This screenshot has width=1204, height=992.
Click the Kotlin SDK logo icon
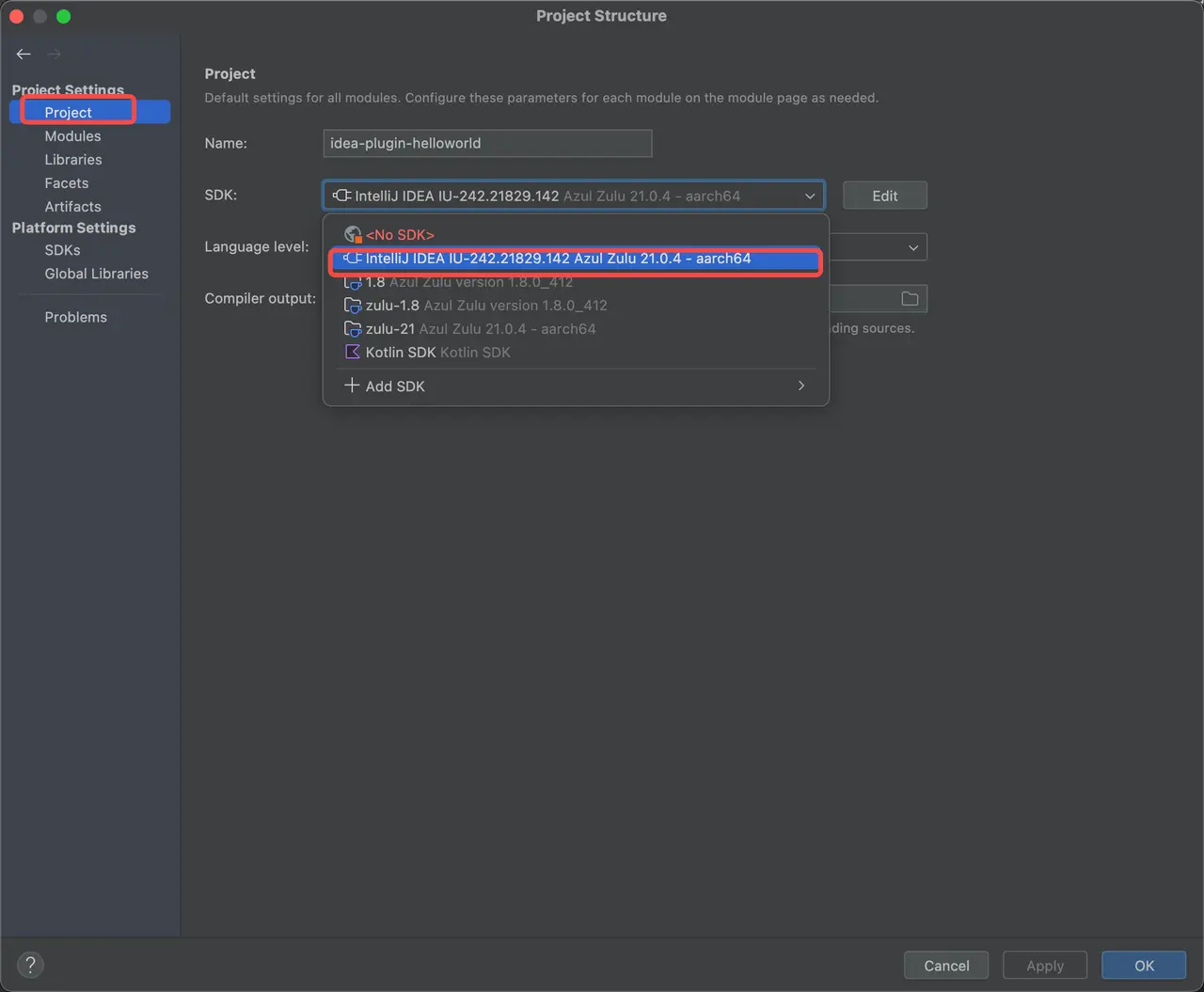pyautogui.click(x=353, y=353)
